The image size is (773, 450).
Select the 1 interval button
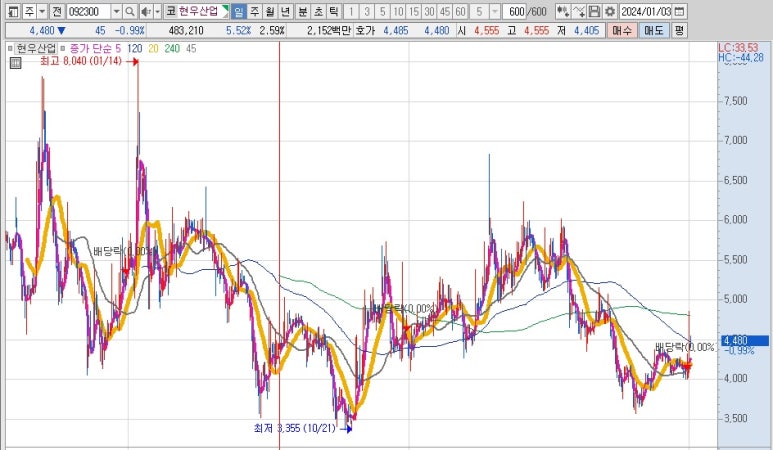[x=351, y=11]
